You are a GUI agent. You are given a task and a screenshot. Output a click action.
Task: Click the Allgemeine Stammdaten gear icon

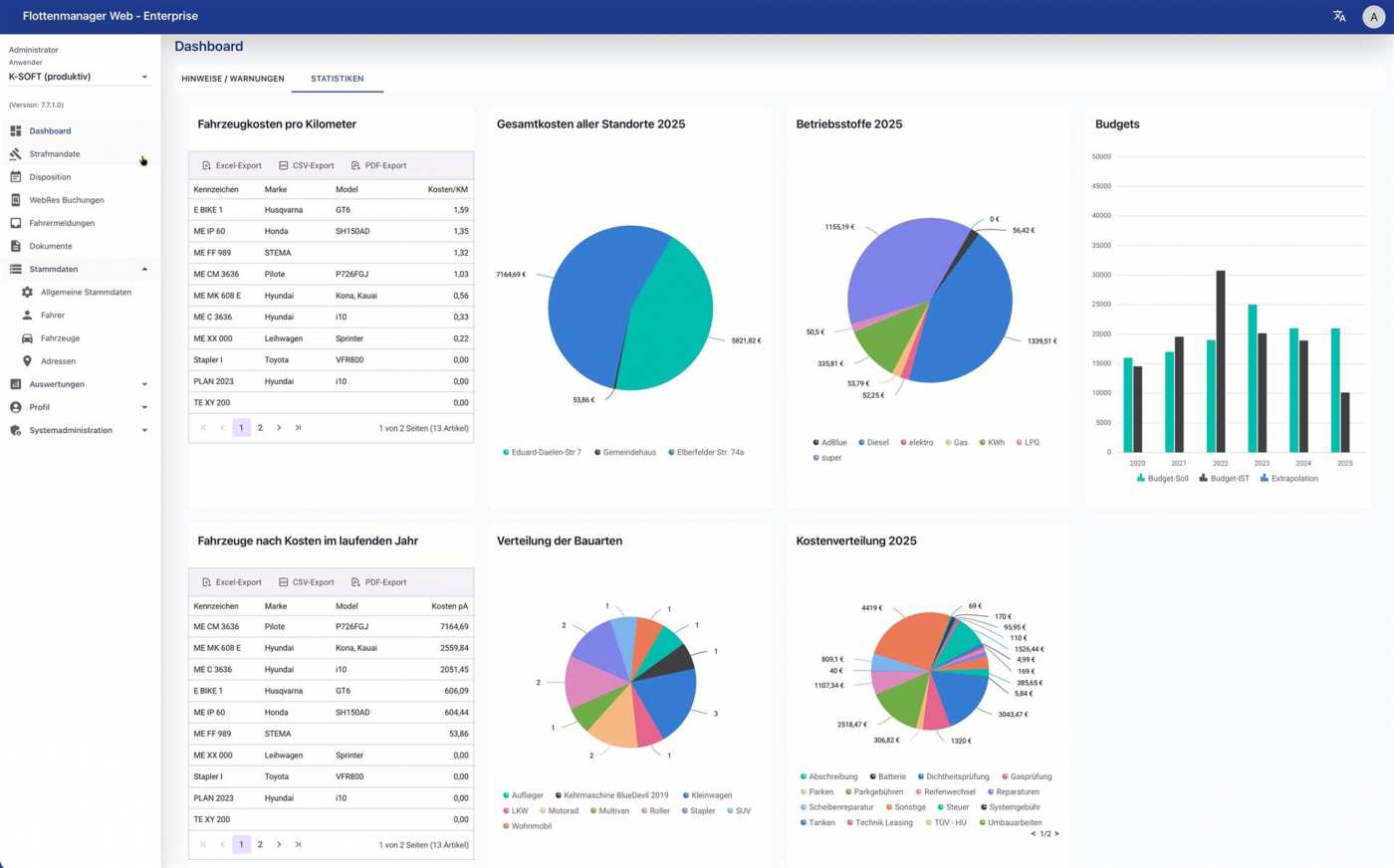27,293
